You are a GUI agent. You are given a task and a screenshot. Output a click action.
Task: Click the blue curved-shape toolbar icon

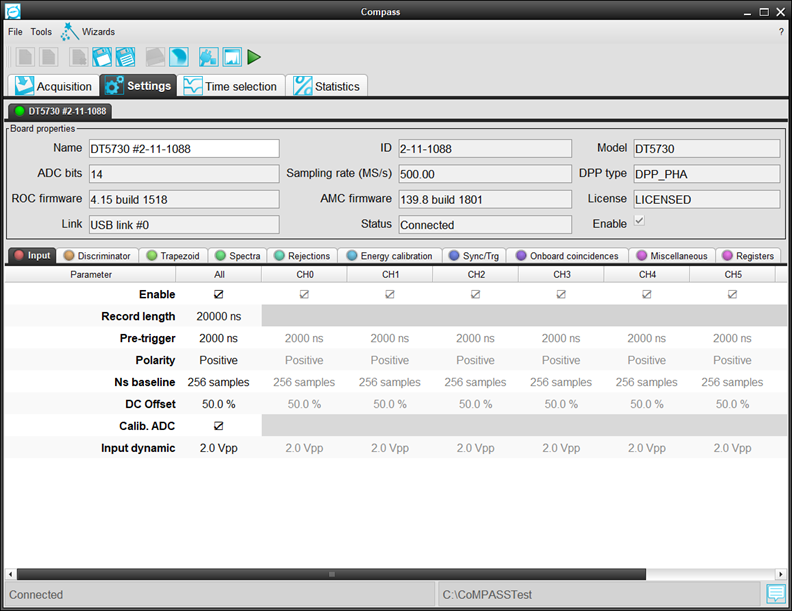click(x=179, y=57)
